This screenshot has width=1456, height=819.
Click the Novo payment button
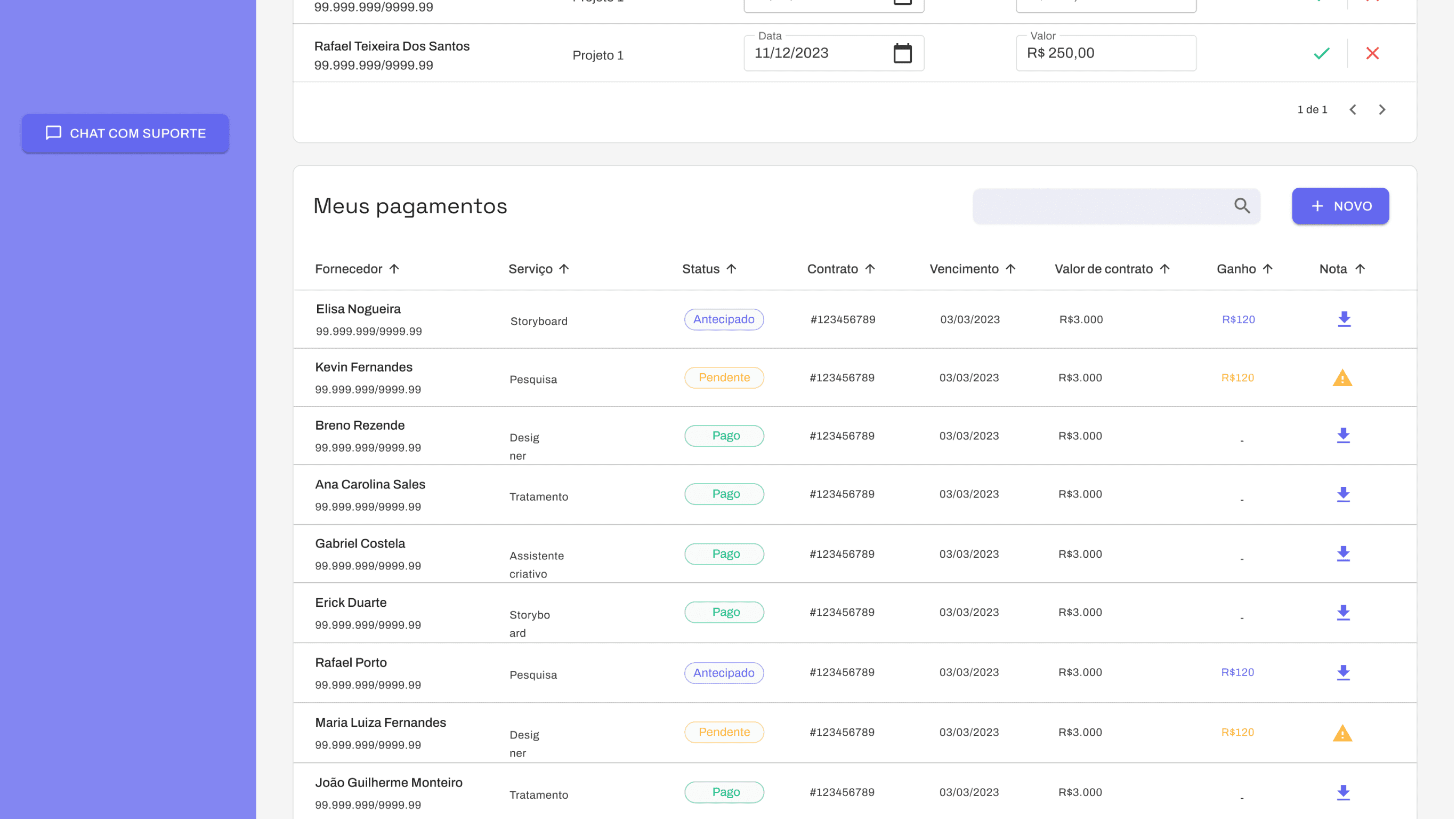point(1340,206)
